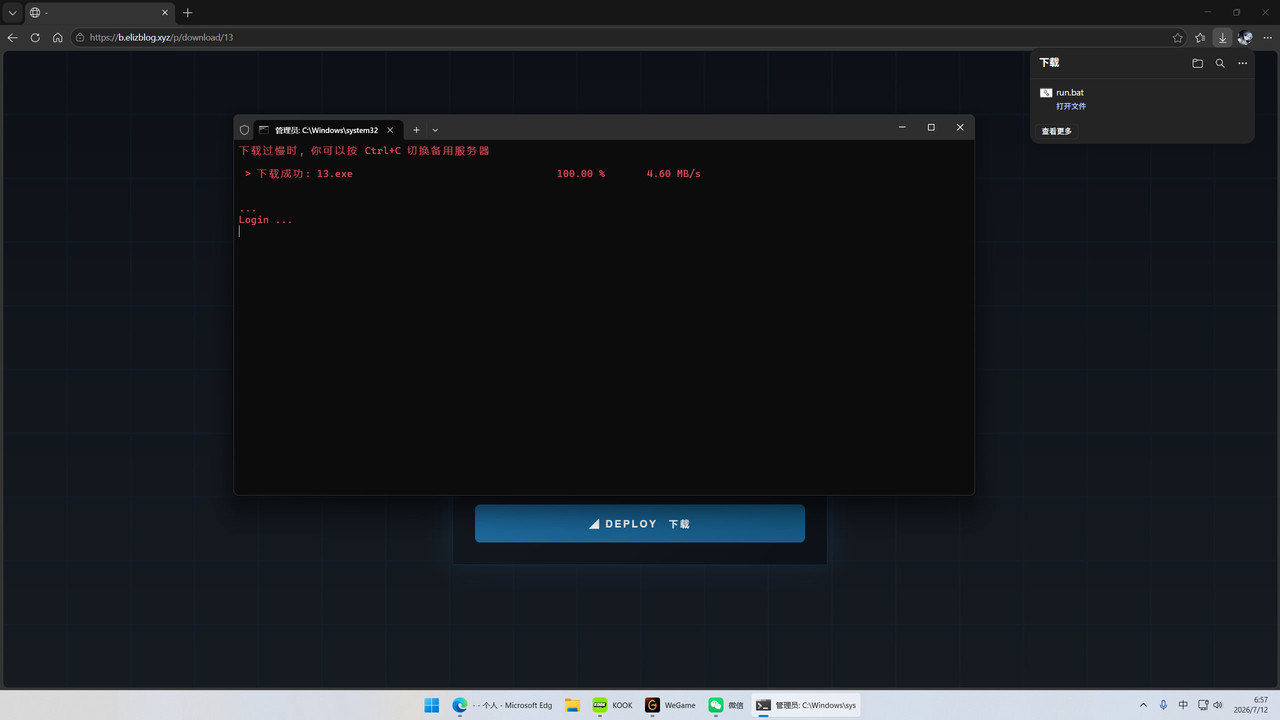Reload the current browser page
This screenshot has height=720, width=1280.
click(x=35, y=37)
